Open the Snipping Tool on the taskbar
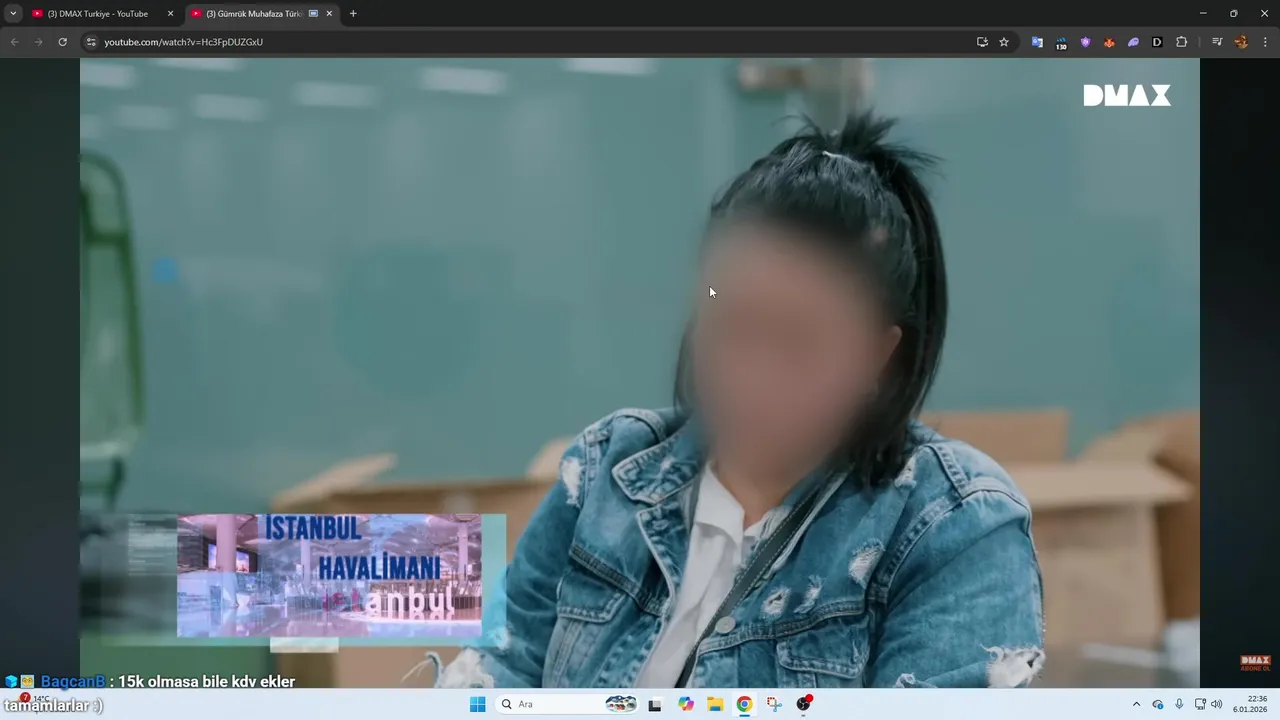The width and height of the screenshot is (1280, 720). pyautogui.click(x=774, y=704)
